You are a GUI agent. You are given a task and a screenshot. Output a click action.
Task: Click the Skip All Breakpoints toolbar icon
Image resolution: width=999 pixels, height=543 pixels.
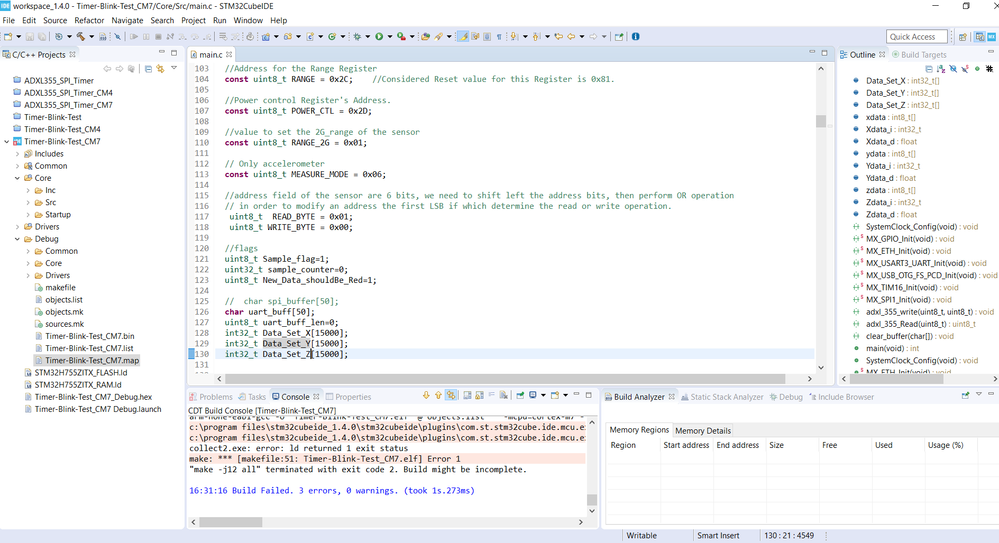[x=117, y=36]
